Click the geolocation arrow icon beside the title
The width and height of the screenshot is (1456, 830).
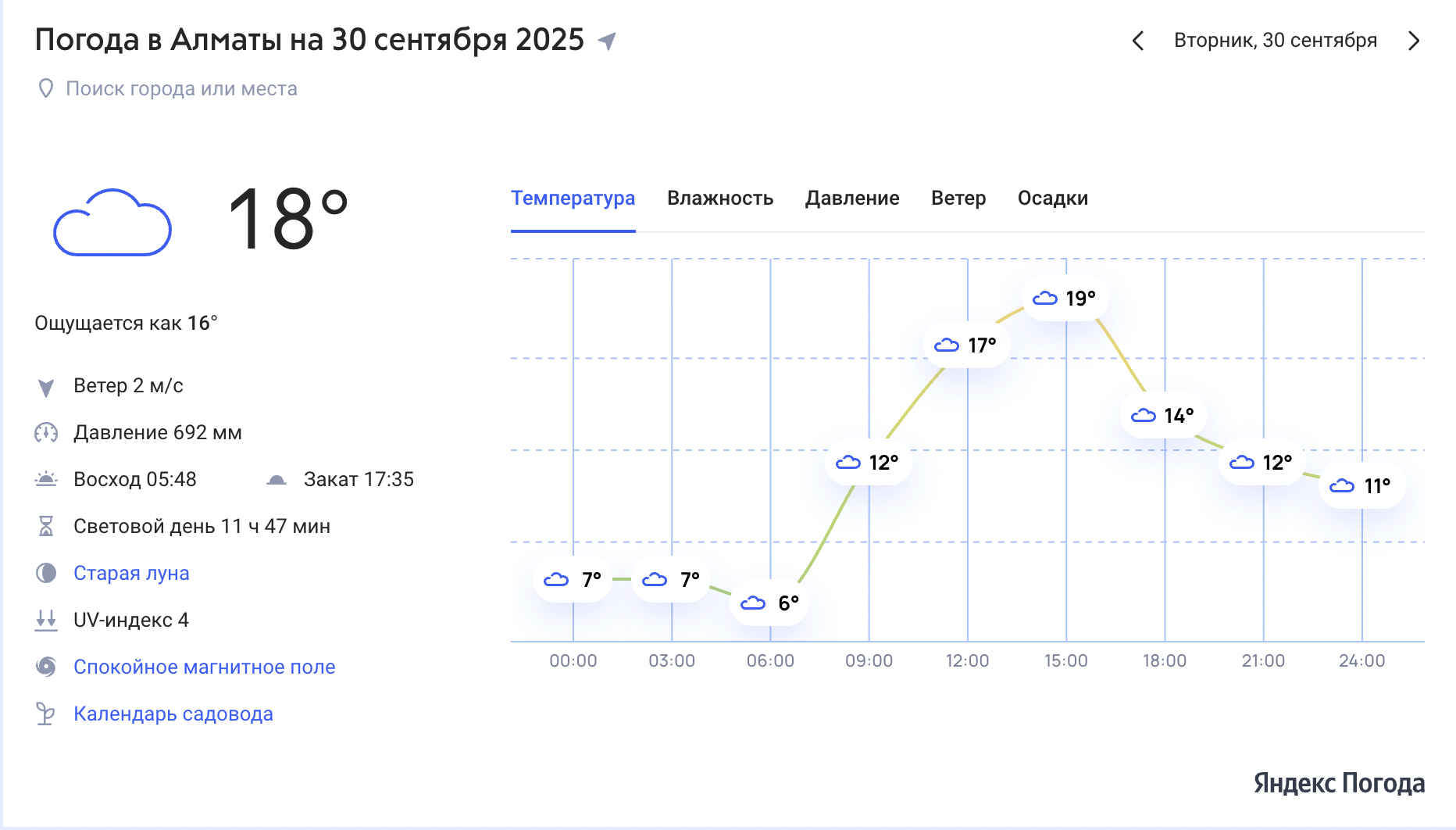(607, 41)
